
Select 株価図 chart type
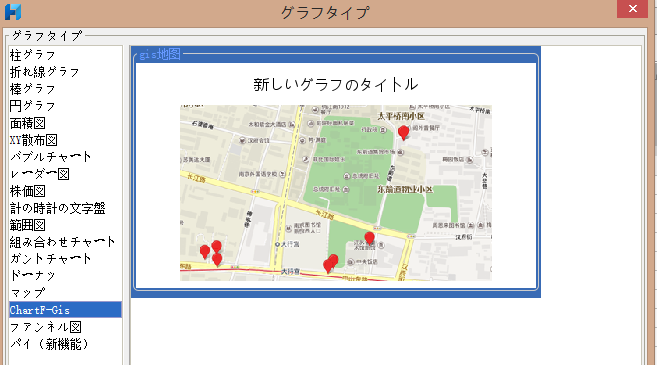click(x=65, y=191)
